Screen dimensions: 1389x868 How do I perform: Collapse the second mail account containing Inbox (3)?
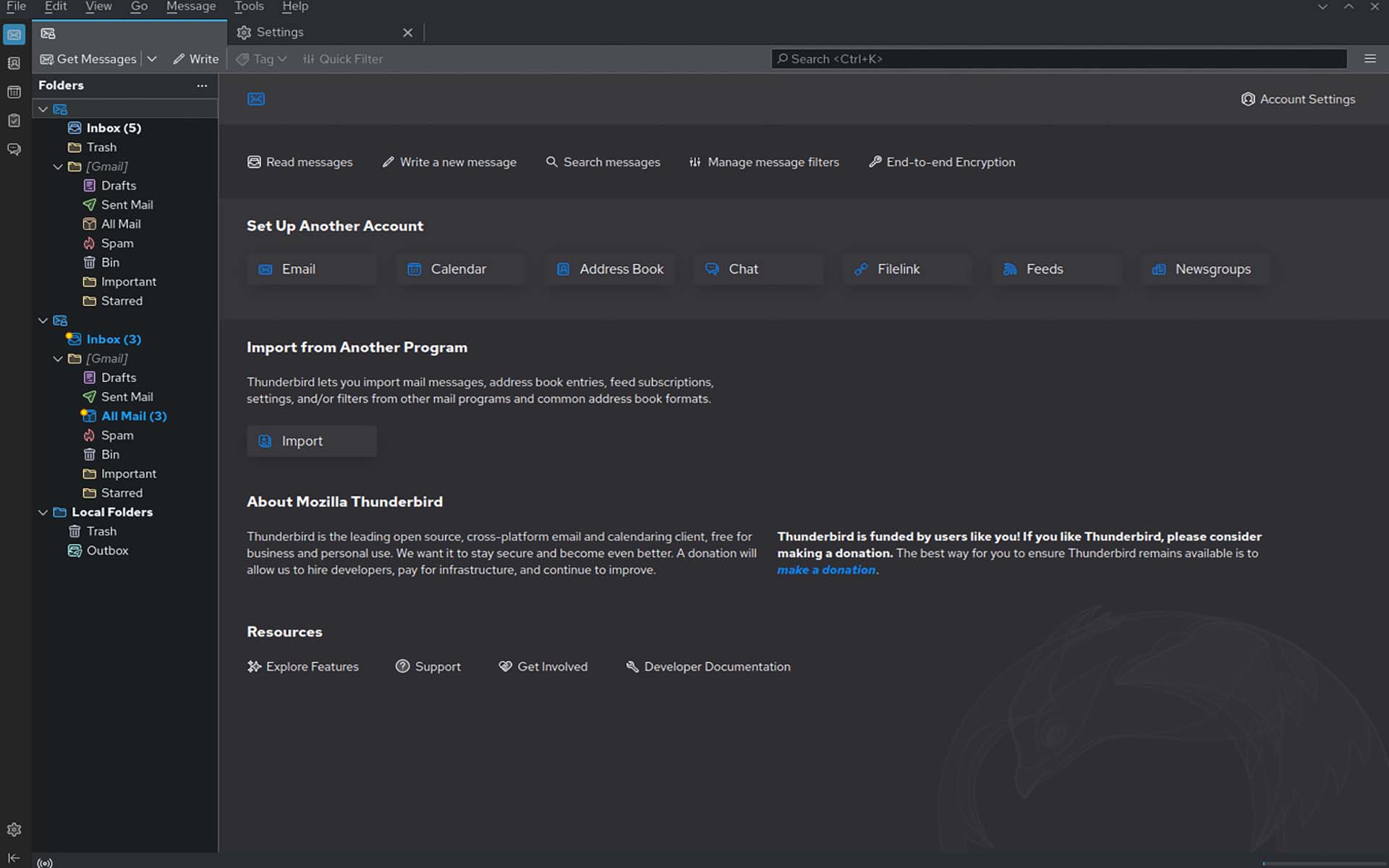[x=43, y=320]
